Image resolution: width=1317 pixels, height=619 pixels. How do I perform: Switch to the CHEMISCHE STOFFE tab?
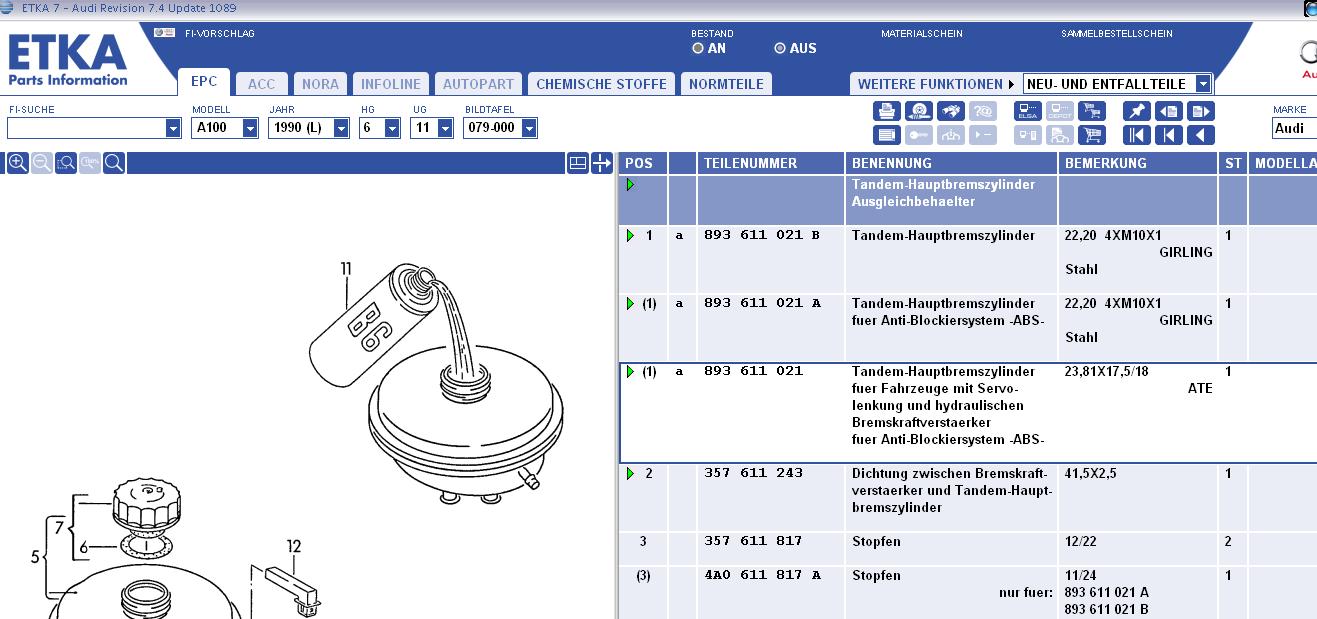pos(601,84)
